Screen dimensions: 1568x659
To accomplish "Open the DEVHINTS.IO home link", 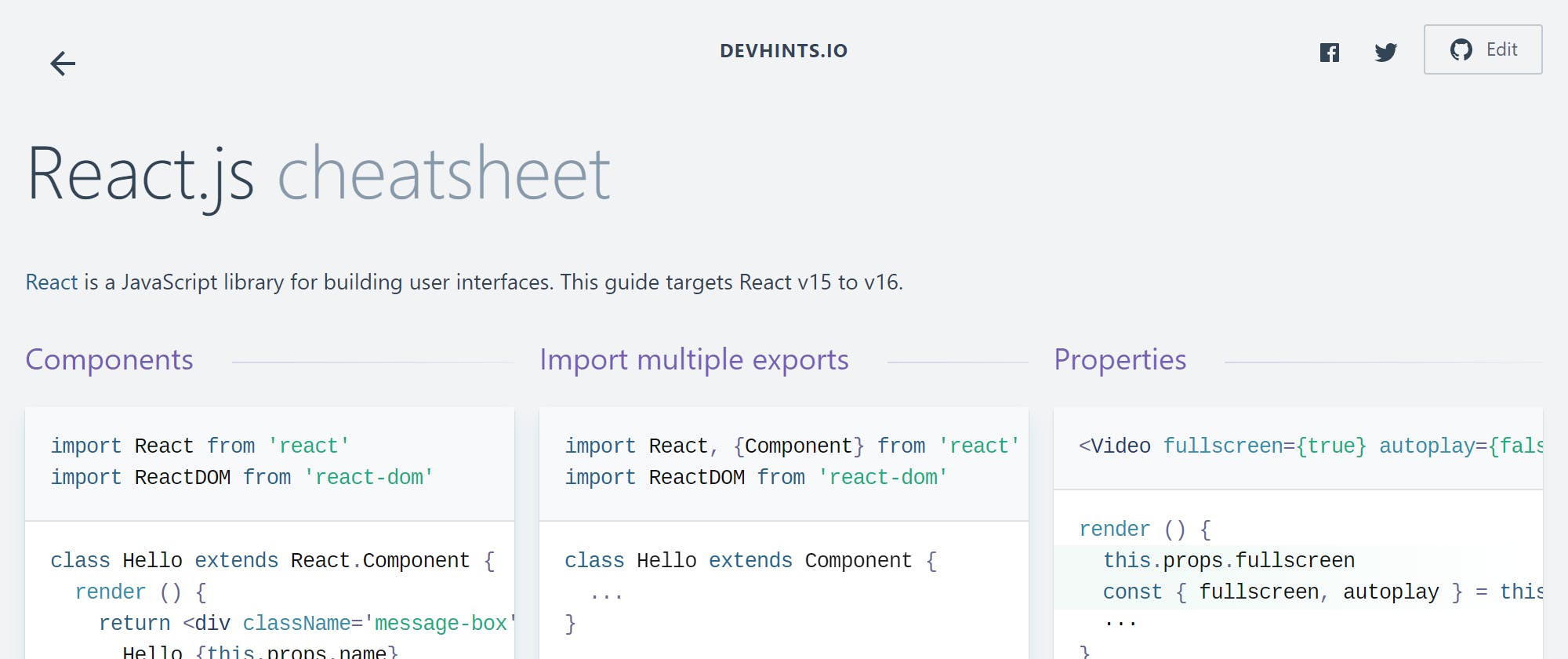I will [x=784, y=51].
